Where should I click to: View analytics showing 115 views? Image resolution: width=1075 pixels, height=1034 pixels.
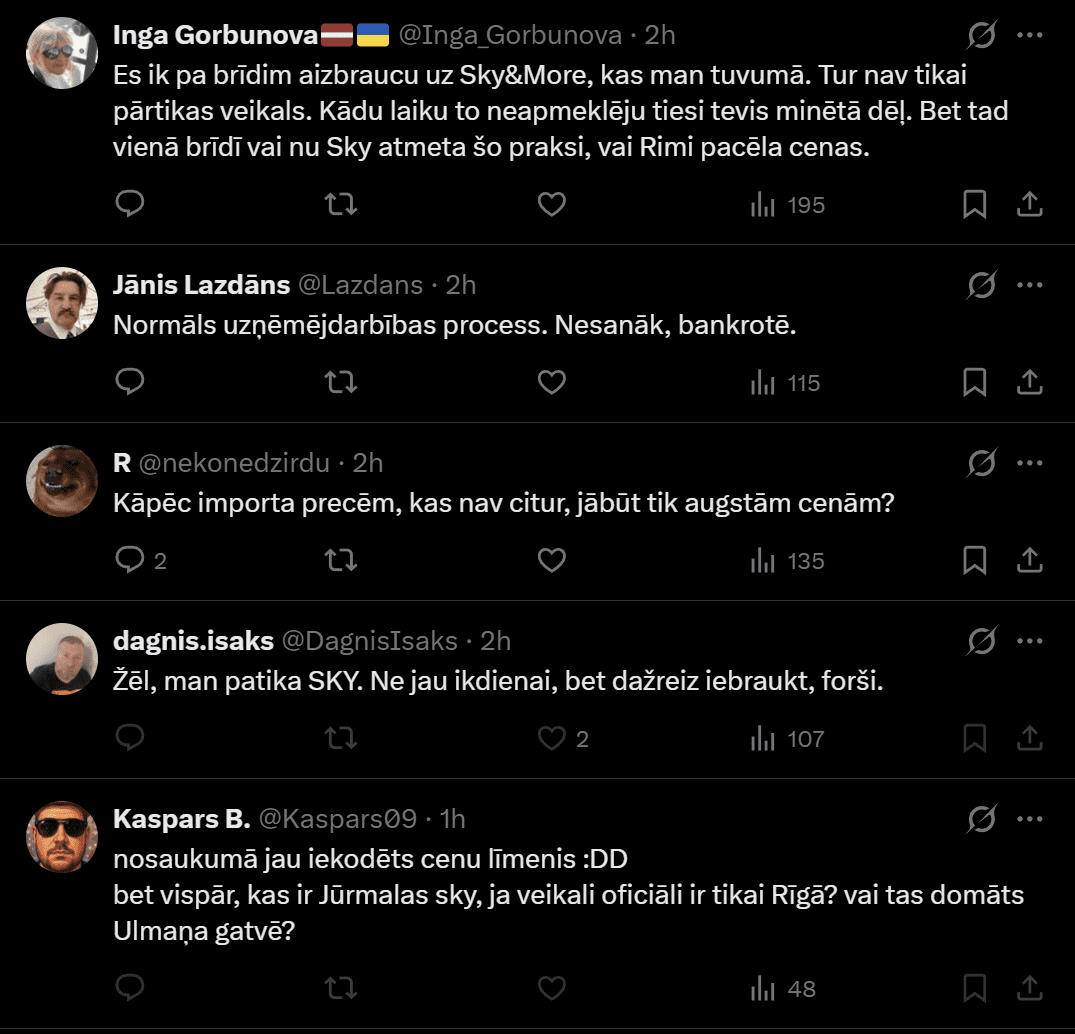(x=786, y=383)
